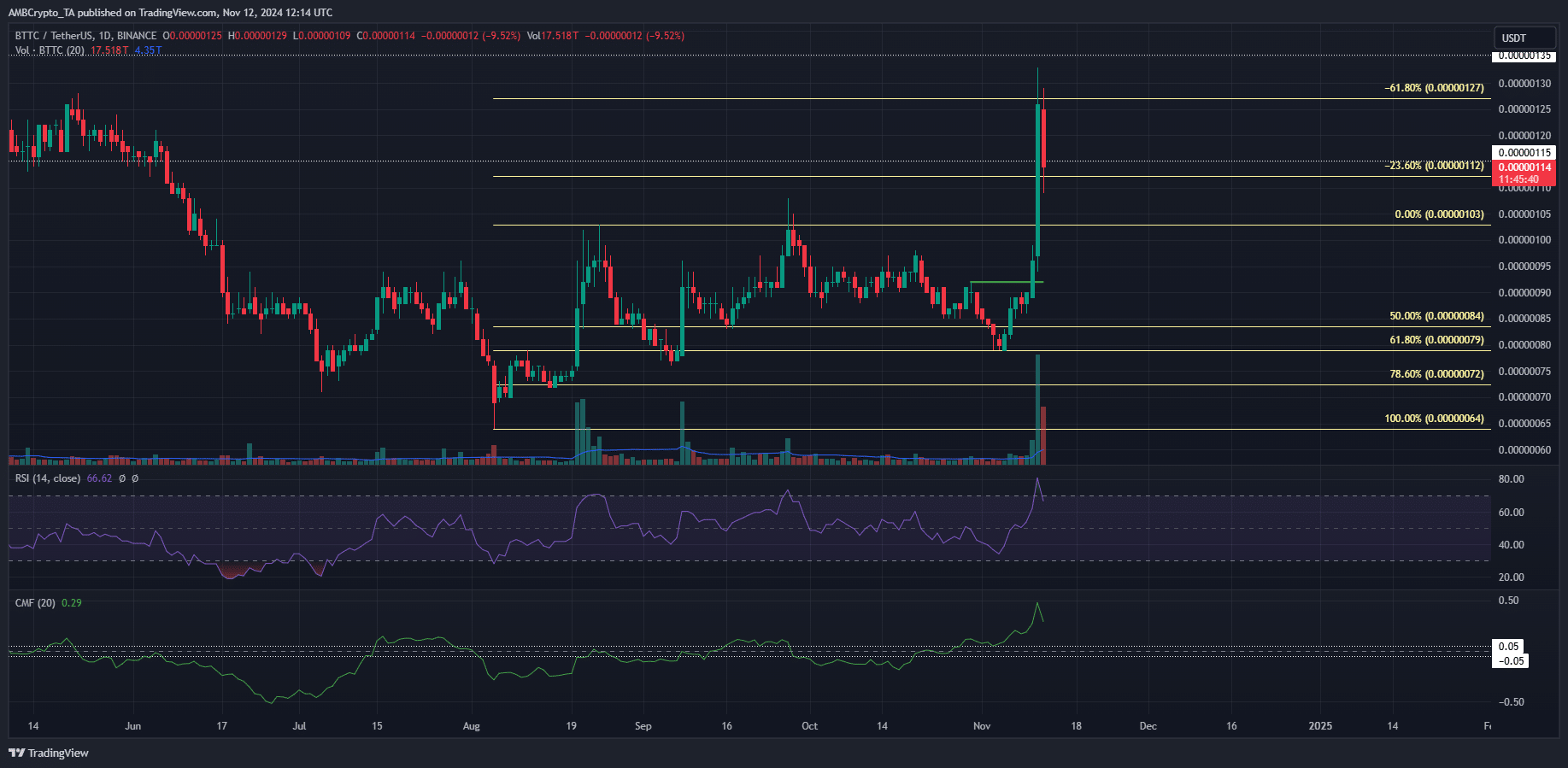Screen dimensions: 1568x768
Task: Click the Nov date on time axis
Action: point(982,726)
